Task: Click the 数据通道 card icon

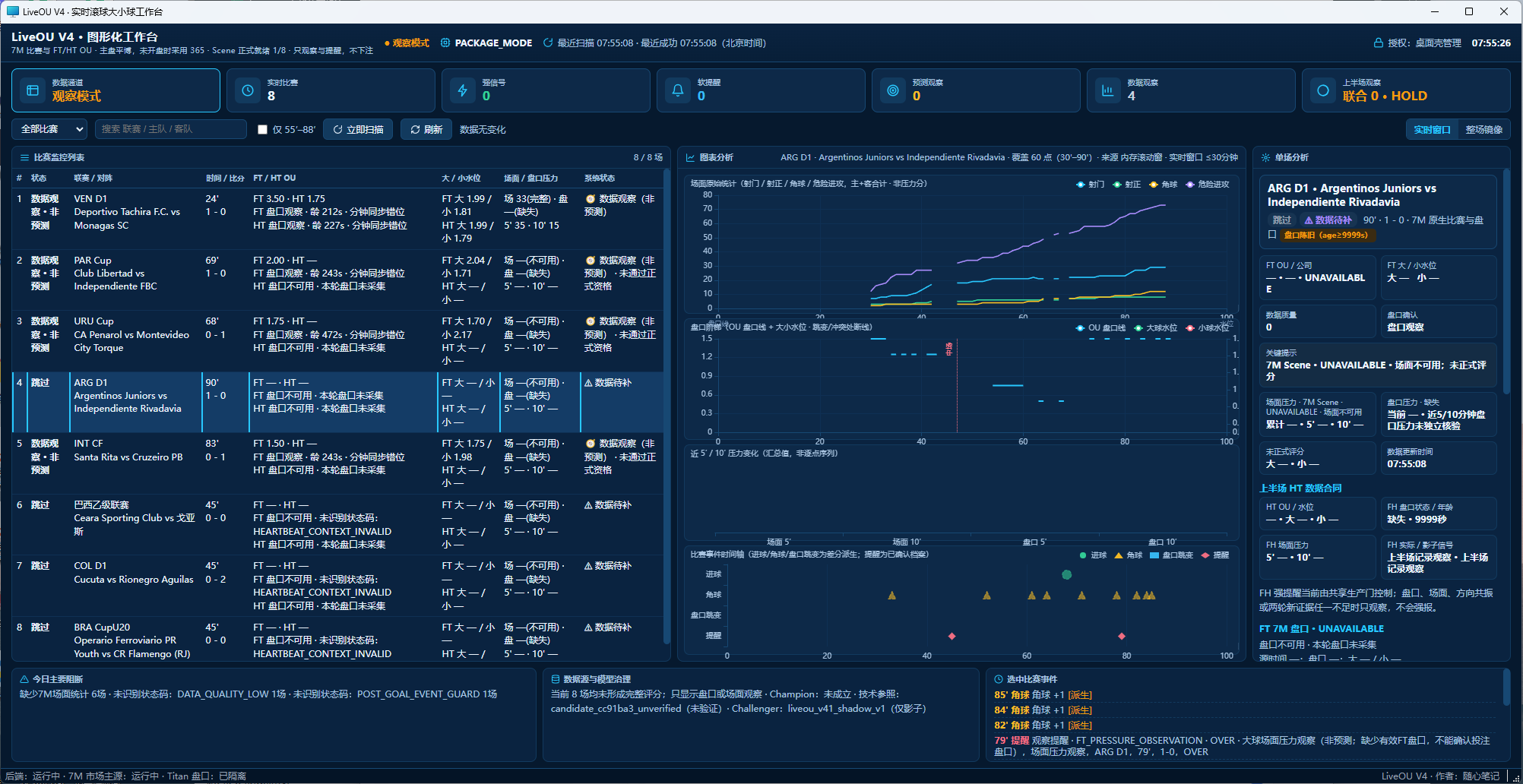Action: [x=33, y=90]
